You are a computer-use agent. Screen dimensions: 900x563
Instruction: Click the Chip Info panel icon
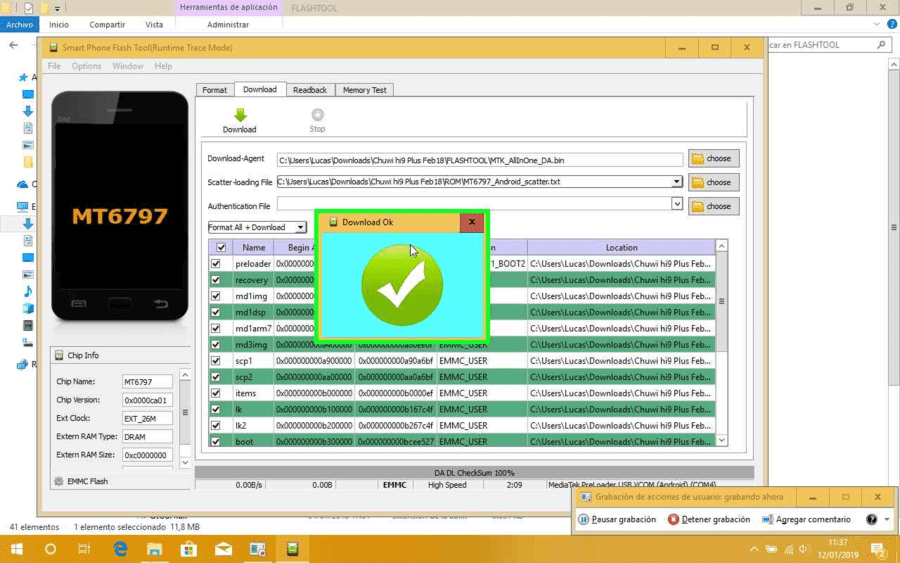(59, 355)
